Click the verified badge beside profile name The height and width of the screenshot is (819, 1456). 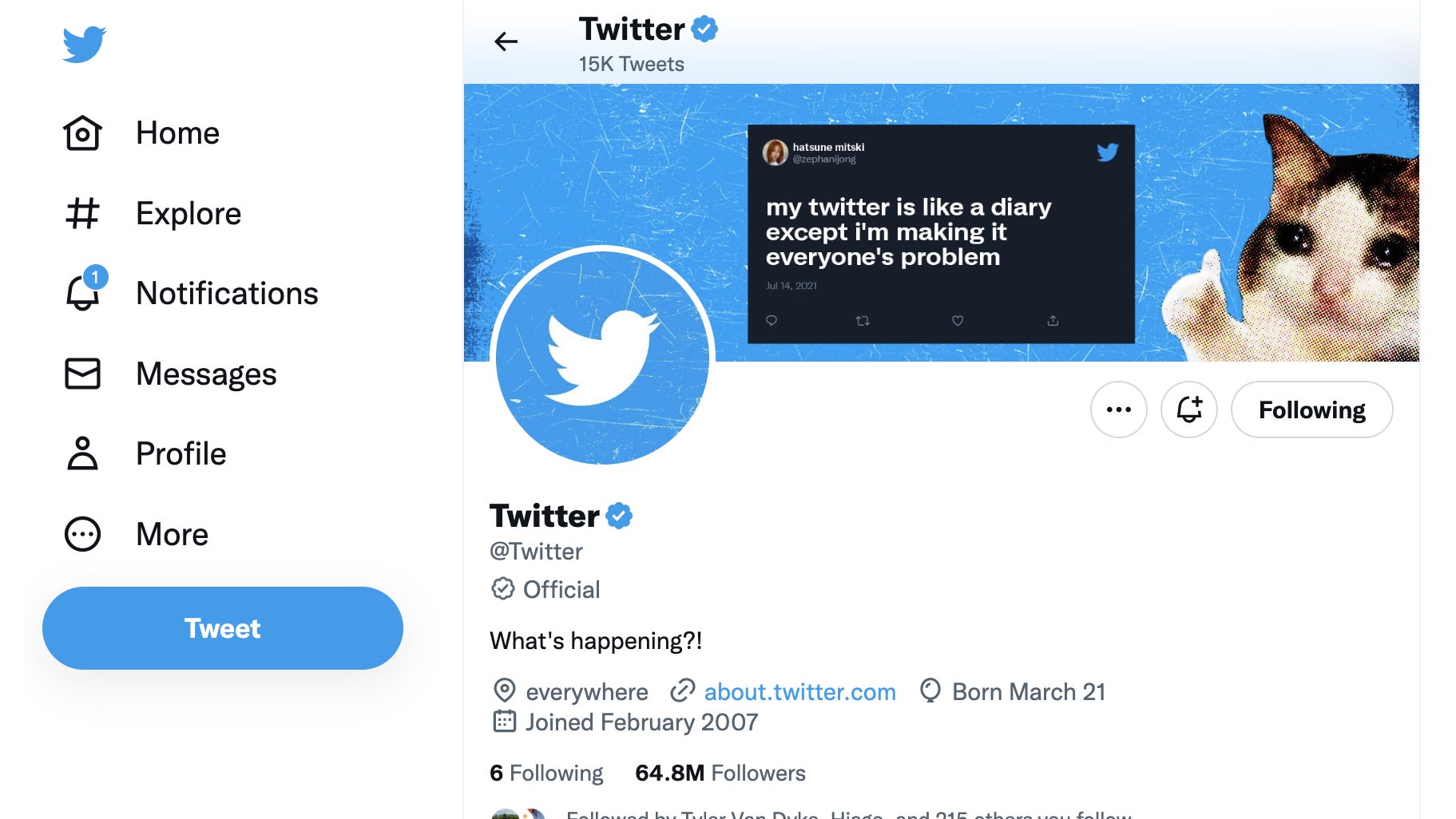pyautogui.click(x=619, y=516)
